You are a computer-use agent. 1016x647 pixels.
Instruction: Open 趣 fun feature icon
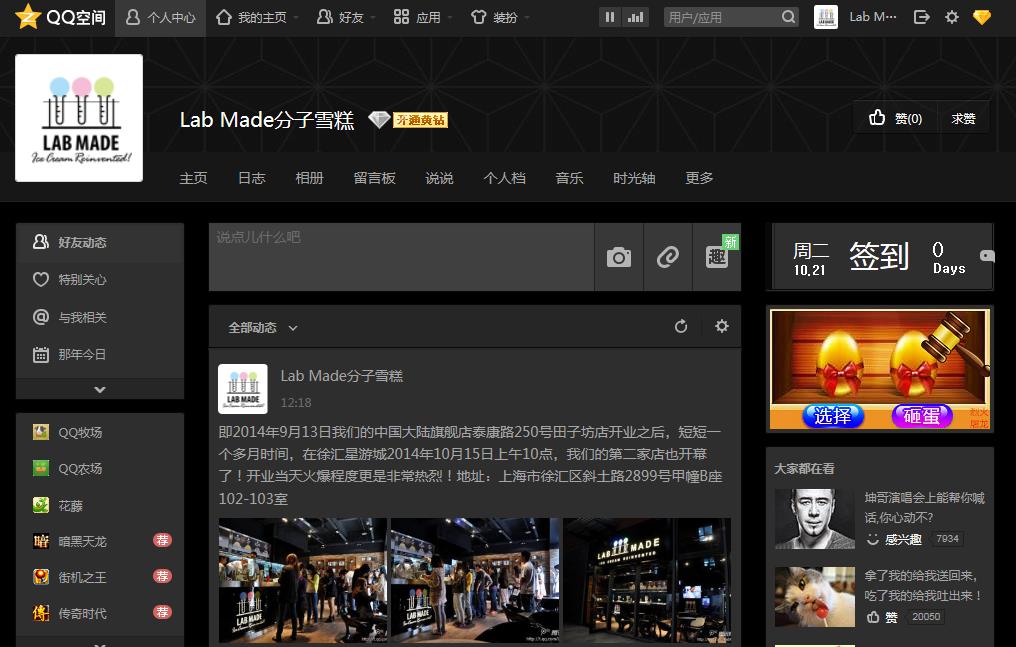(717, 257)
